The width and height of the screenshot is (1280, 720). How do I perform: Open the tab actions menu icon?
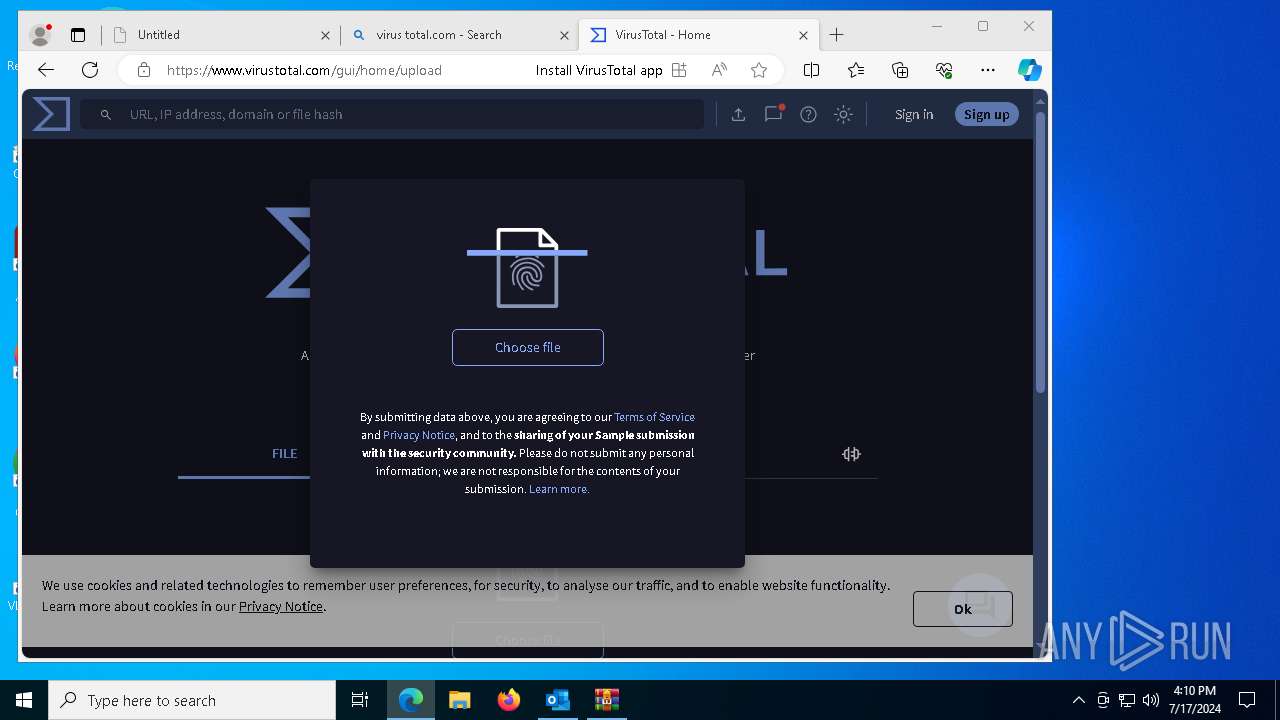(78, 35)
